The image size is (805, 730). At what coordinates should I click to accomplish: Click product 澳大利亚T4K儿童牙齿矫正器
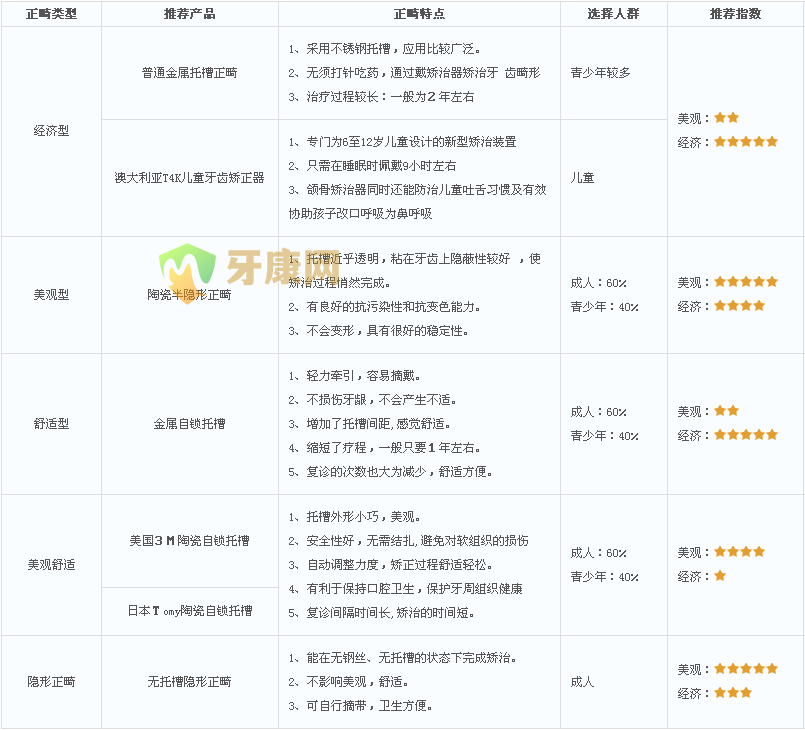[x=189, y=178]
